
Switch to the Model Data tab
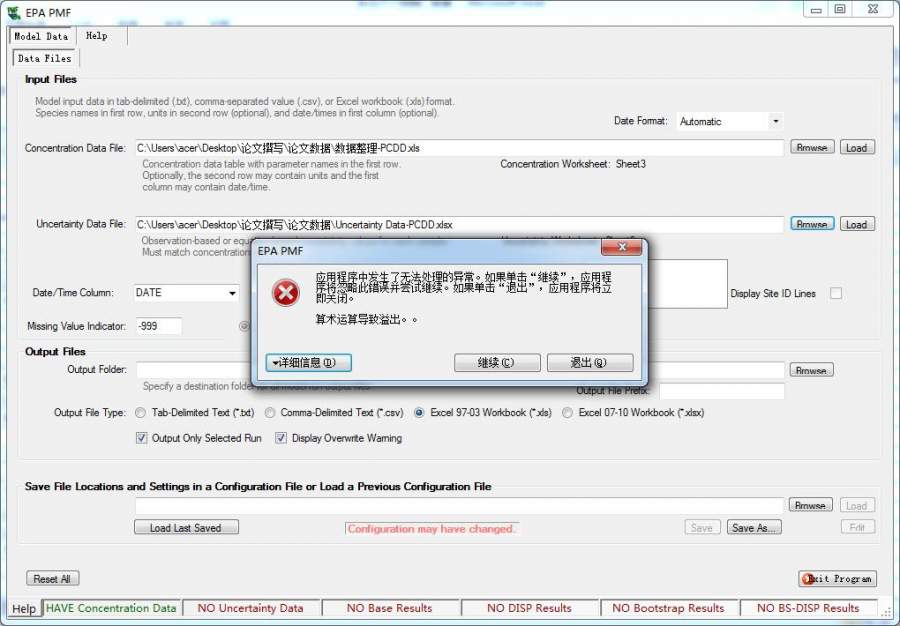pos(41,36)
